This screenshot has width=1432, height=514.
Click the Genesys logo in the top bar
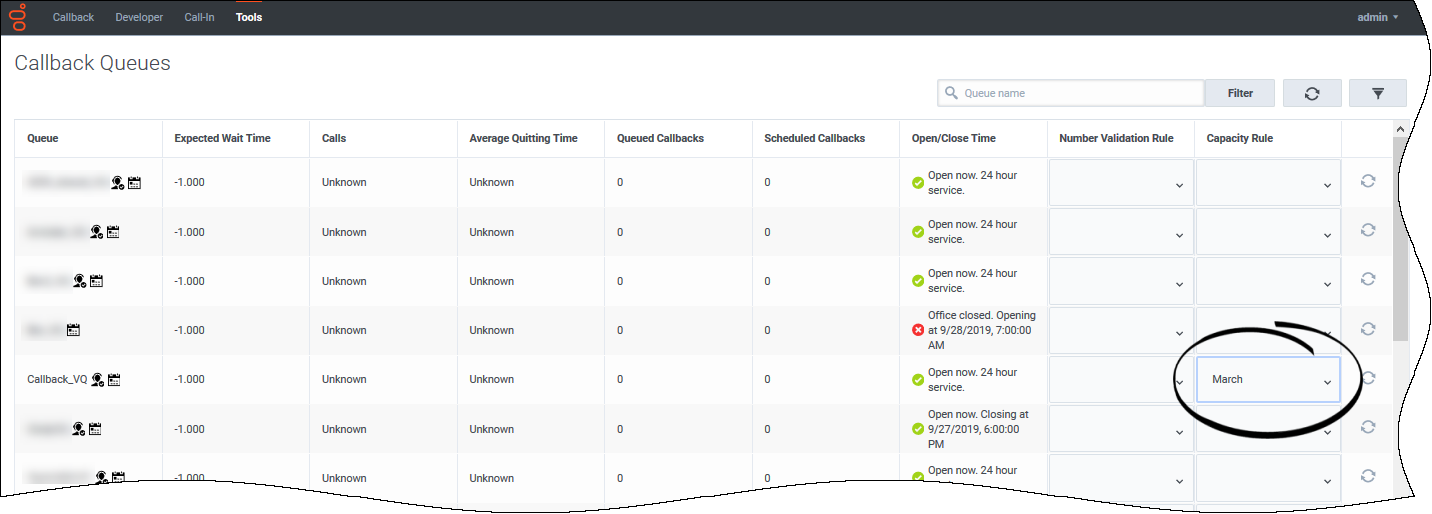tap(18, 17)
